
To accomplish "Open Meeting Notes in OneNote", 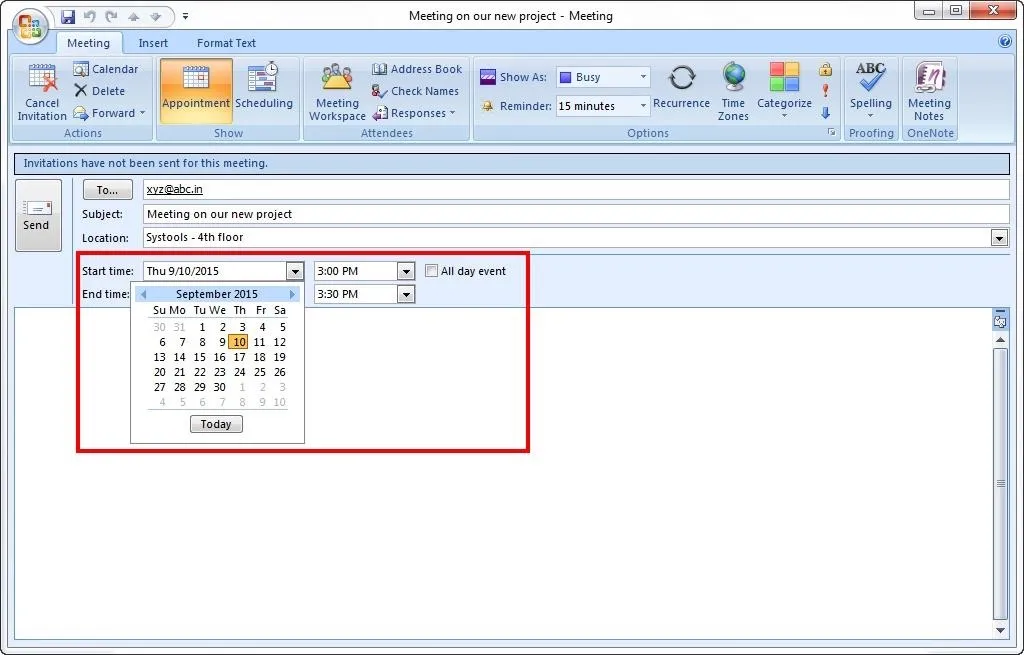I will (x=929, y=92).
